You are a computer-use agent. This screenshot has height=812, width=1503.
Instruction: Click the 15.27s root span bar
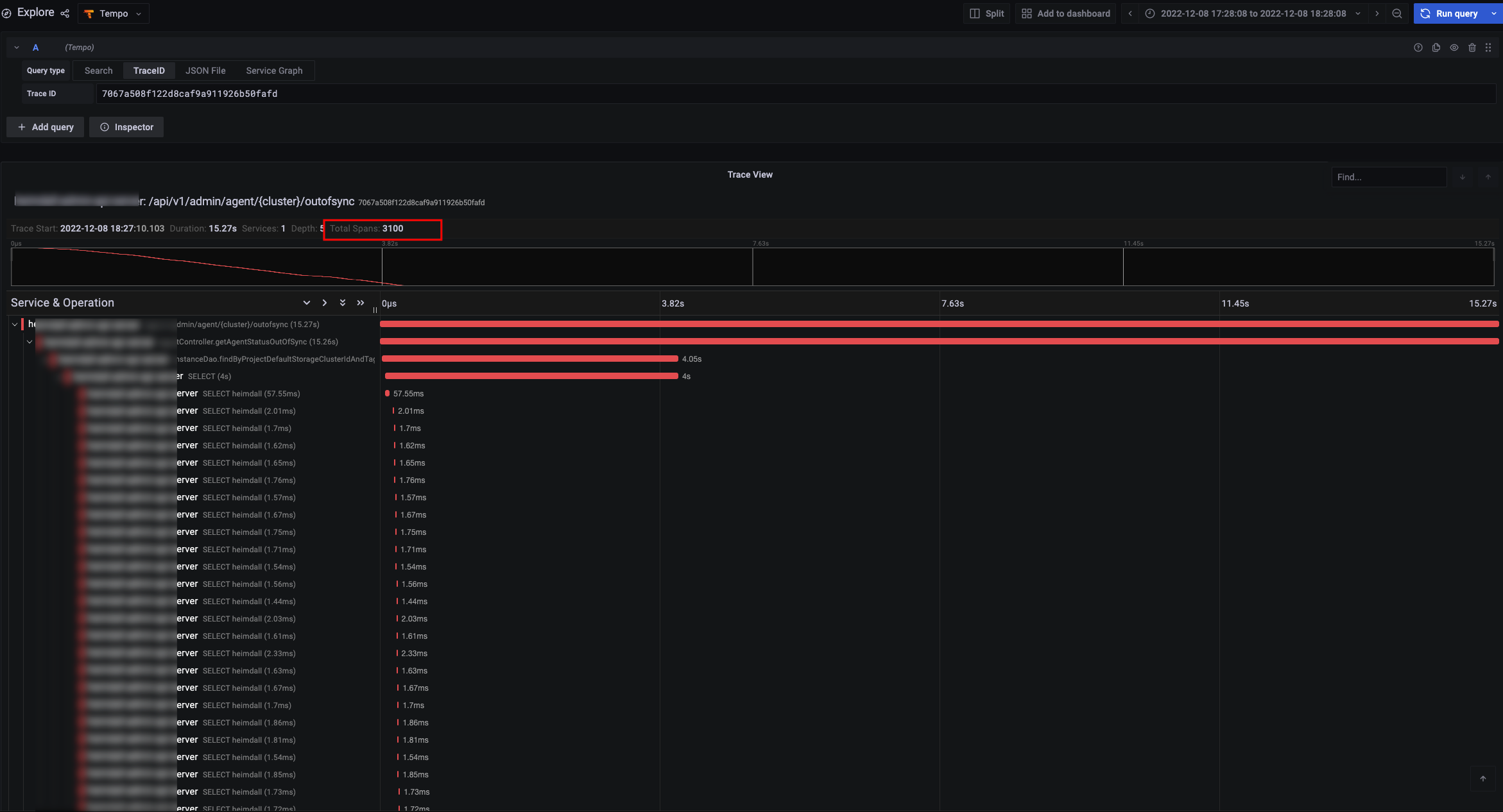[x=940, y=325]
